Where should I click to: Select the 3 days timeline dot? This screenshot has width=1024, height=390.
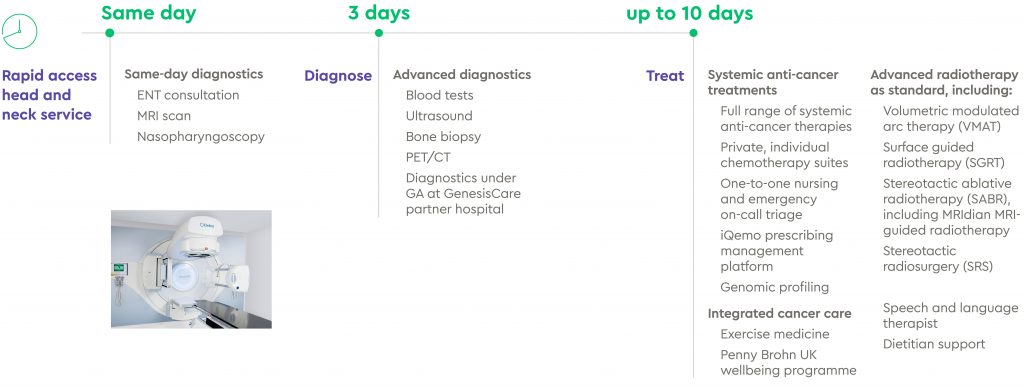tap(379, 33)
